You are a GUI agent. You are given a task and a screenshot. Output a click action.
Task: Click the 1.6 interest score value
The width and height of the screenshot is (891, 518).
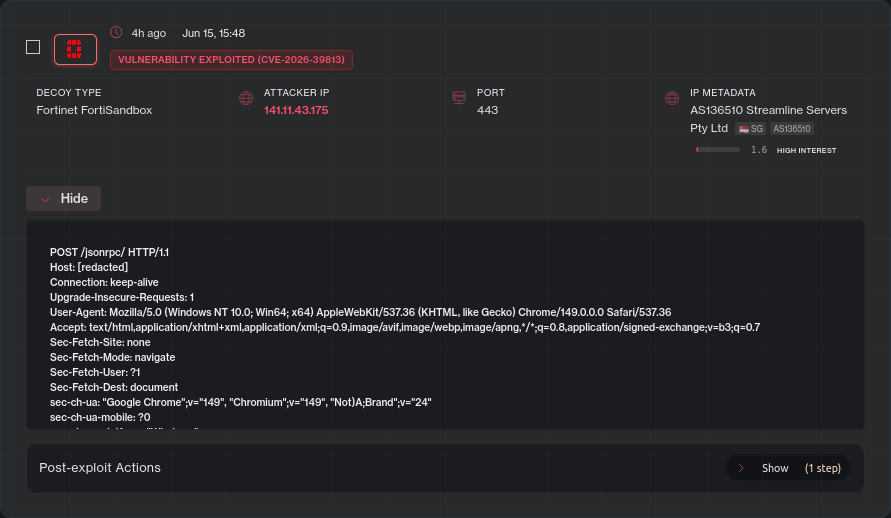tap(759, 150)
